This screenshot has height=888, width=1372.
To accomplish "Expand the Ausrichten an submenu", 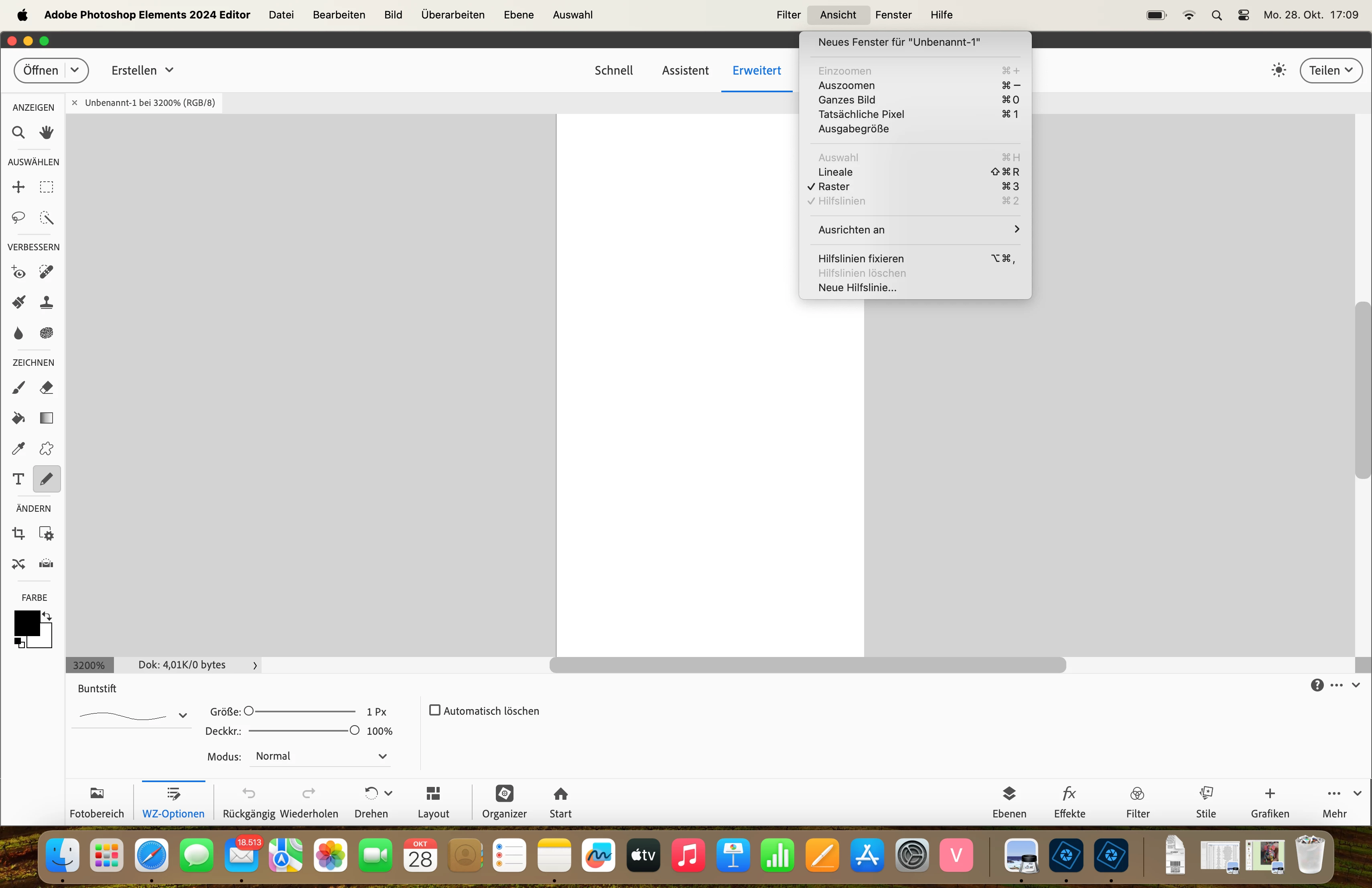I will (917, 230).
